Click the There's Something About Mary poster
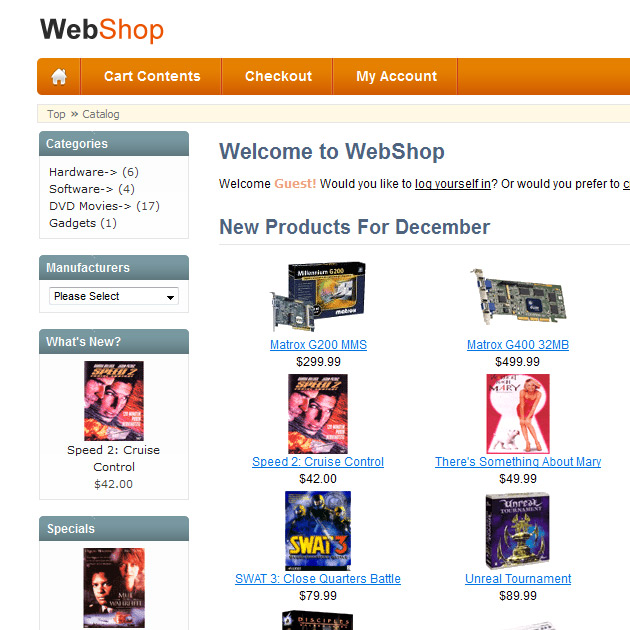The height and width of the screenshot is (630, 630). point(518,414)
